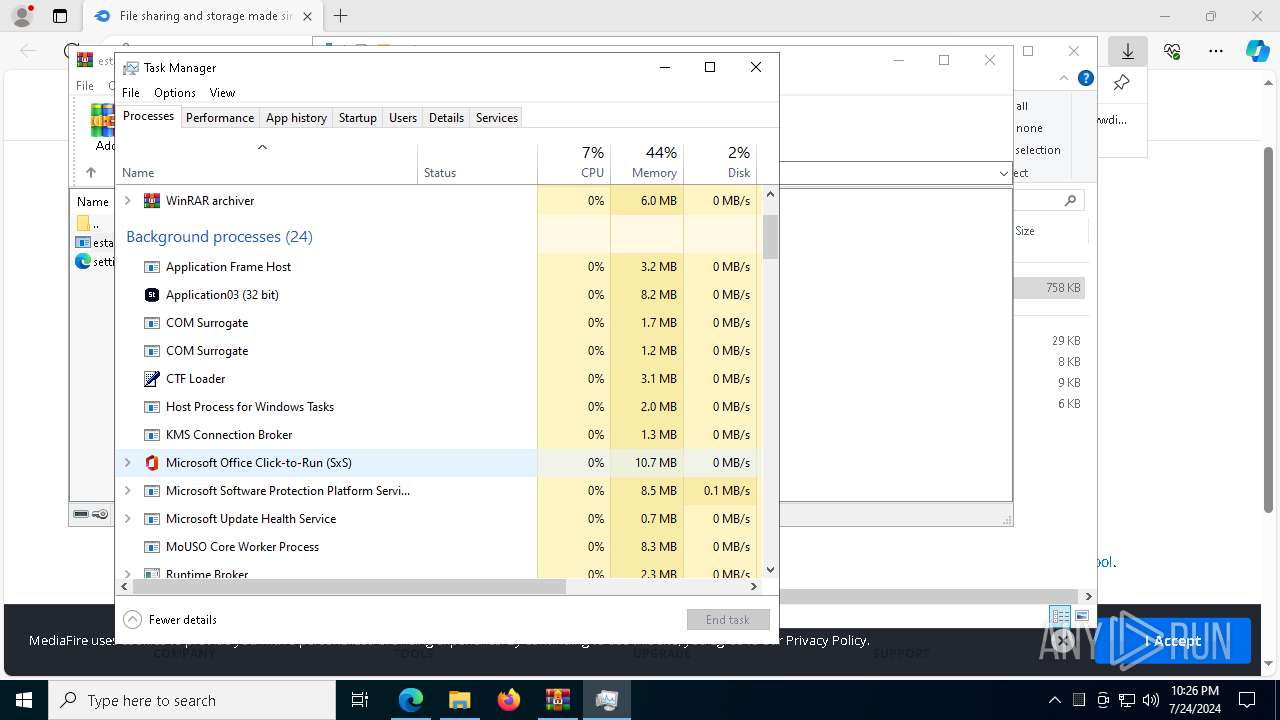Image resolution: width=1280 pixels, height=720 pixels.
Task: Switch to details view icon in Explorer
Action: pos(1060,616)
